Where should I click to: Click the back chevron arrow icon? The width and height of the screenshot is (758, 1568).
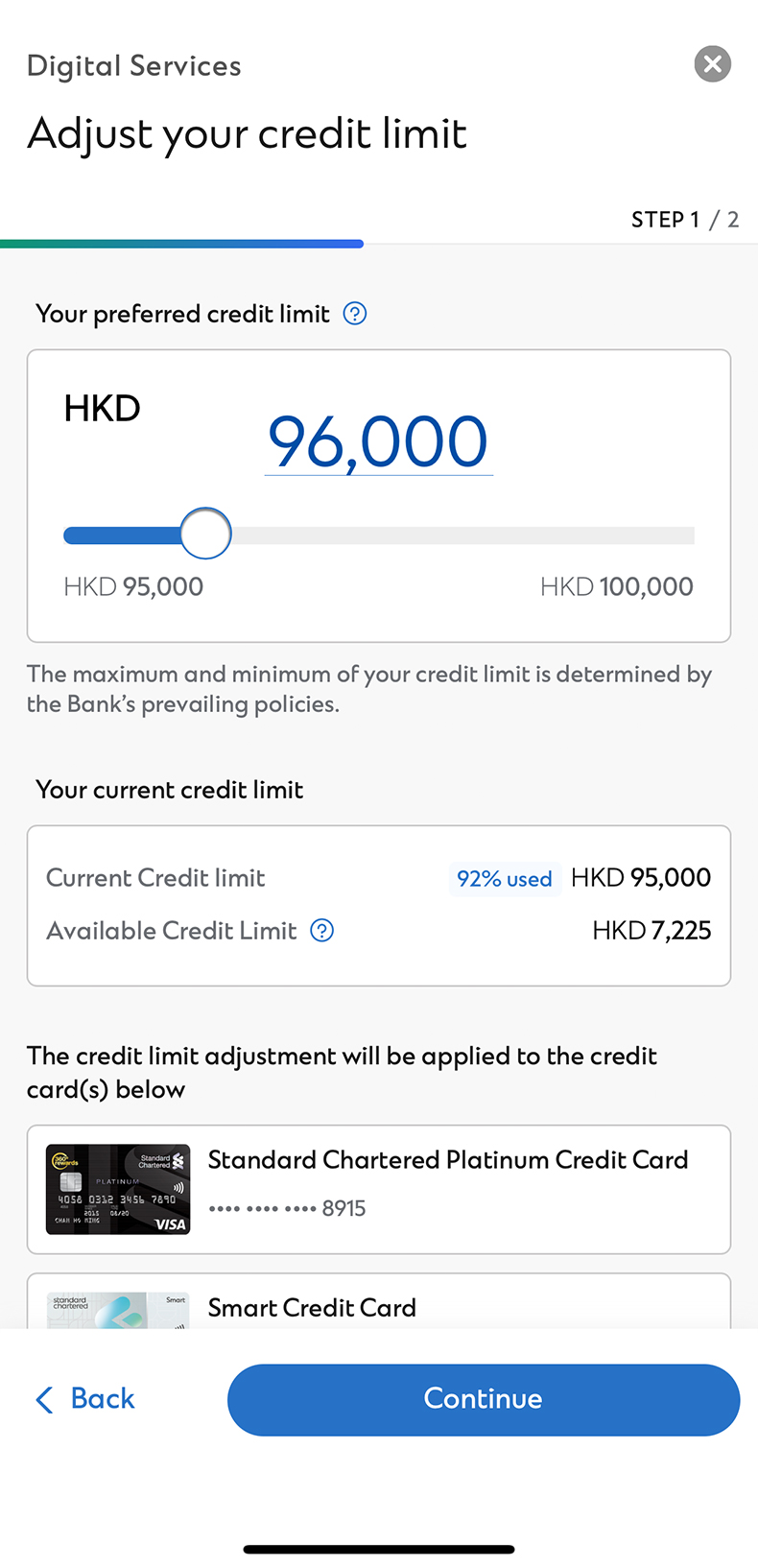(43, 1399)
